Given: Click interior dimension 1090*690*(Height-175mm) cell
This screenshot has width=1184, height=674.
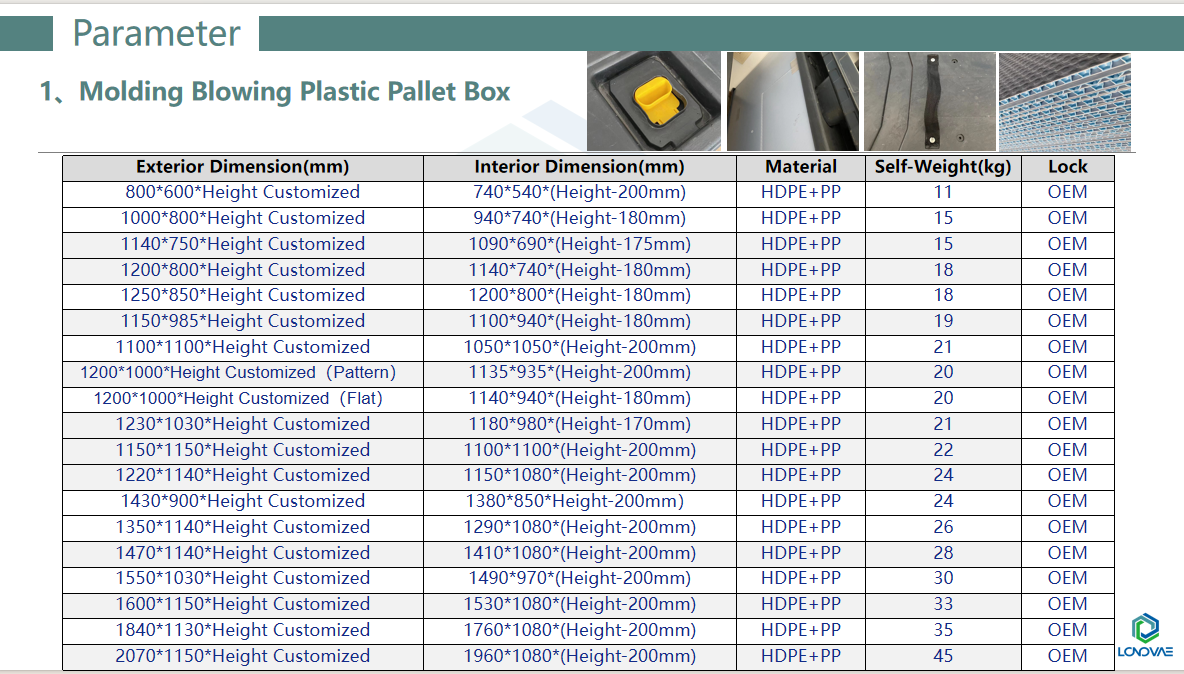Looking at the screenshot, I should coord(579,244).
